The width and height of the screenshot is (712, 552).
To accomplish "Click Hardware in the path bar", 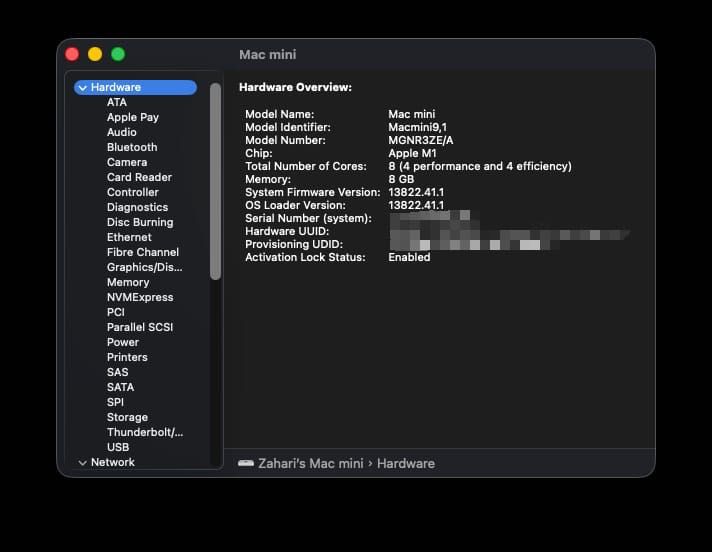I will [x=405, y=463].
